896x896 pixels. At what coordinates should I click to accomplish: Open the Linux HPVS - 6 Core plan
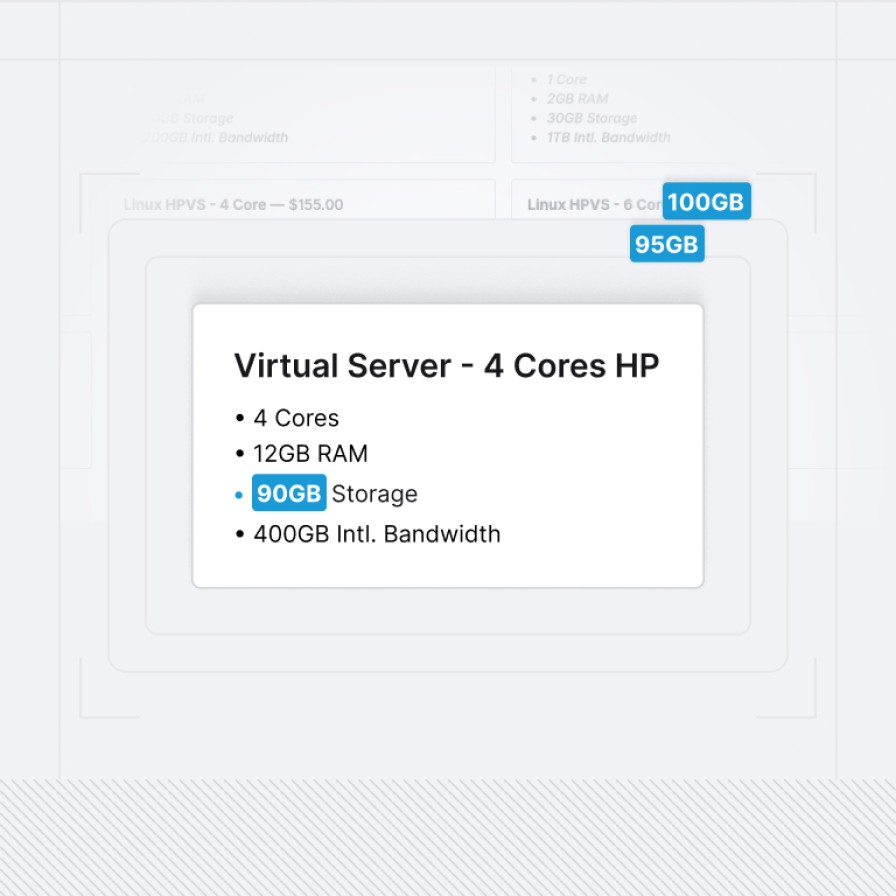(x=593, y=205)
